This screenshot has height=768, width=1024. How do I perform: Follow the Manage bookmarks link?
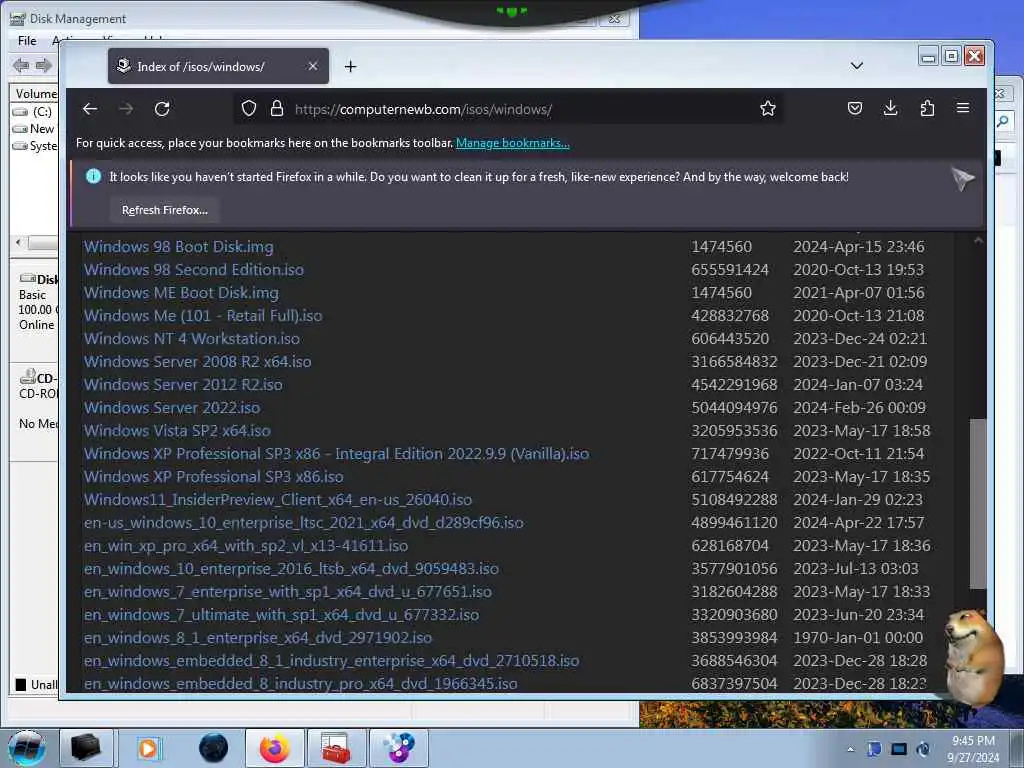pyautogui.click(x=513, y=143)
